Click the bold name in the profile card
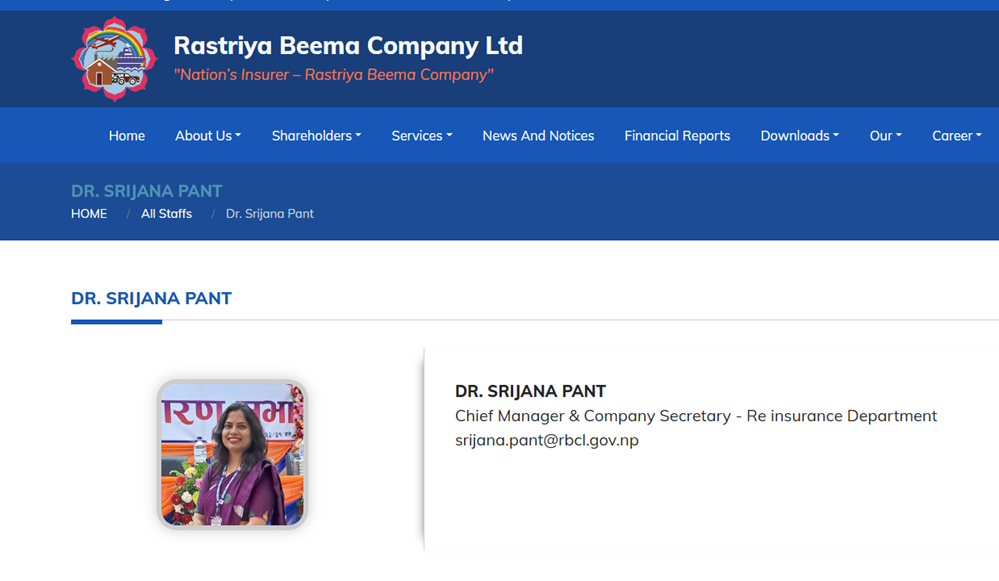Viewport: 999px width, 581px height. [530, 391]
